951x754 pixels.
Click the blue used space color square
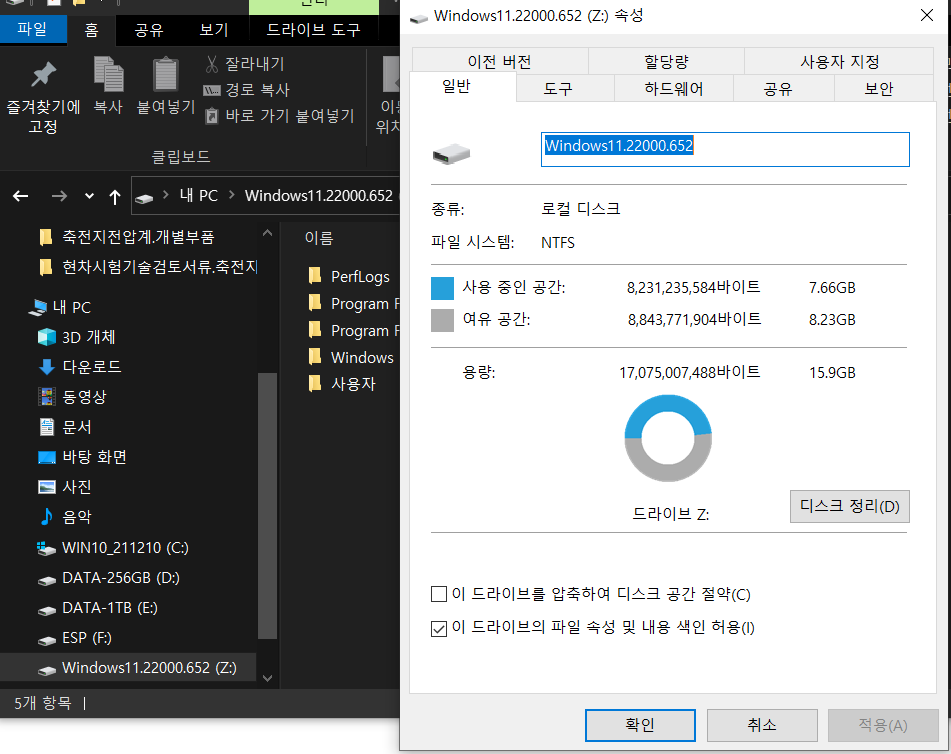coord(442,288)
